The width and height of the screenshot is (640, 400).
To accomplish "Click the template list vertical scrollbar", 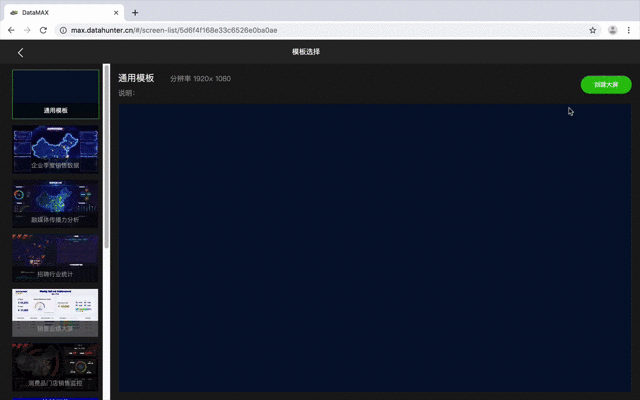I will tap(107, 157).
